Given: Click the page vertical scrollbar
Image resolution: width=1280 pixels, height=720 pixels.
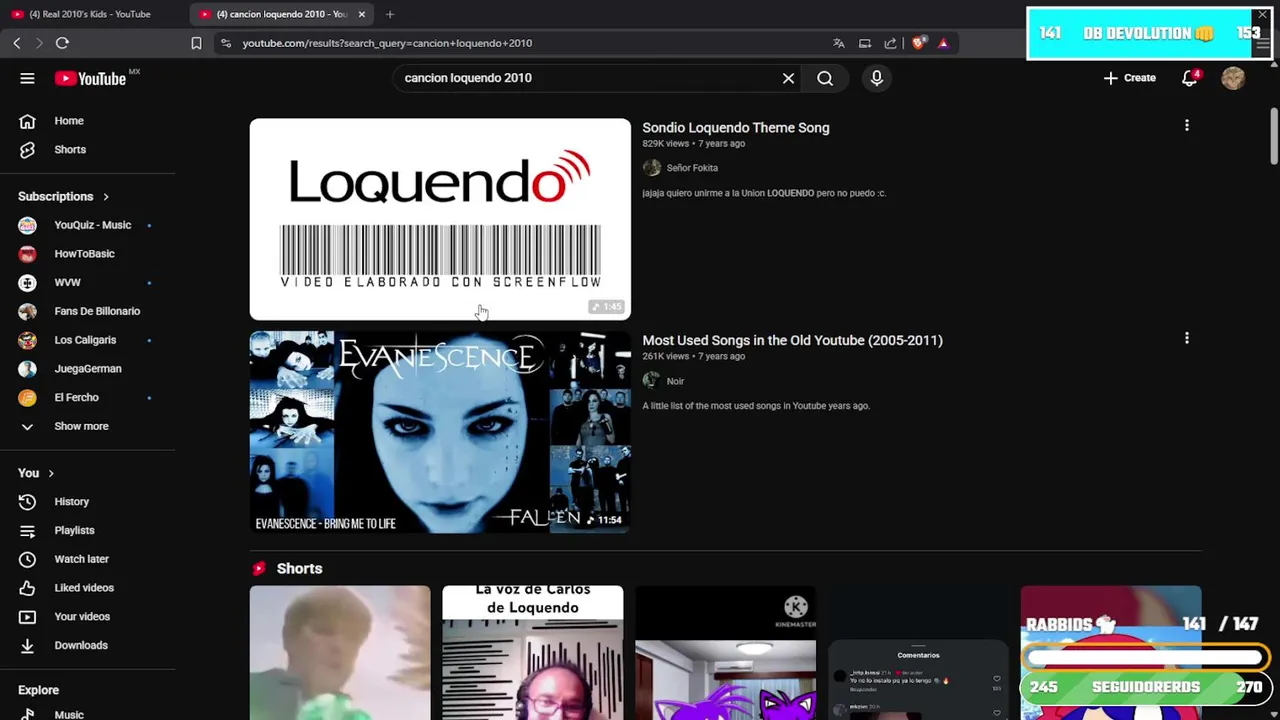Looking at the screenshot, I should [1274, 135].
